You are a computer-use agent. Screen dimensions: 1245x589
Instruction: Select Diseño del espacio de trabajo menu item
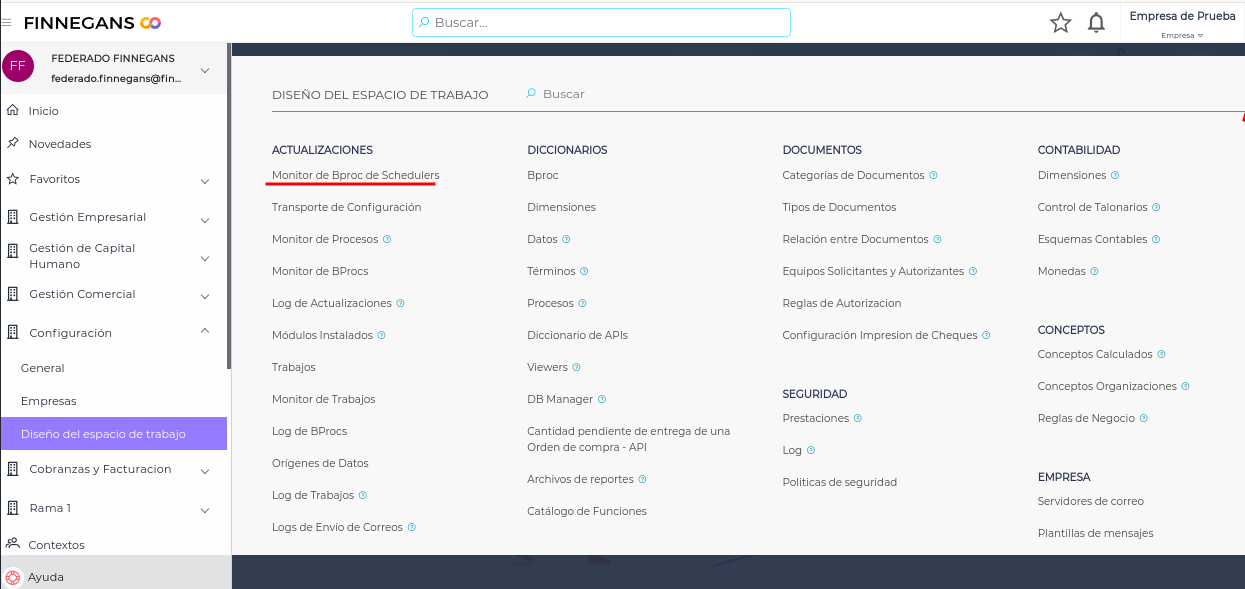pos(113,434)
